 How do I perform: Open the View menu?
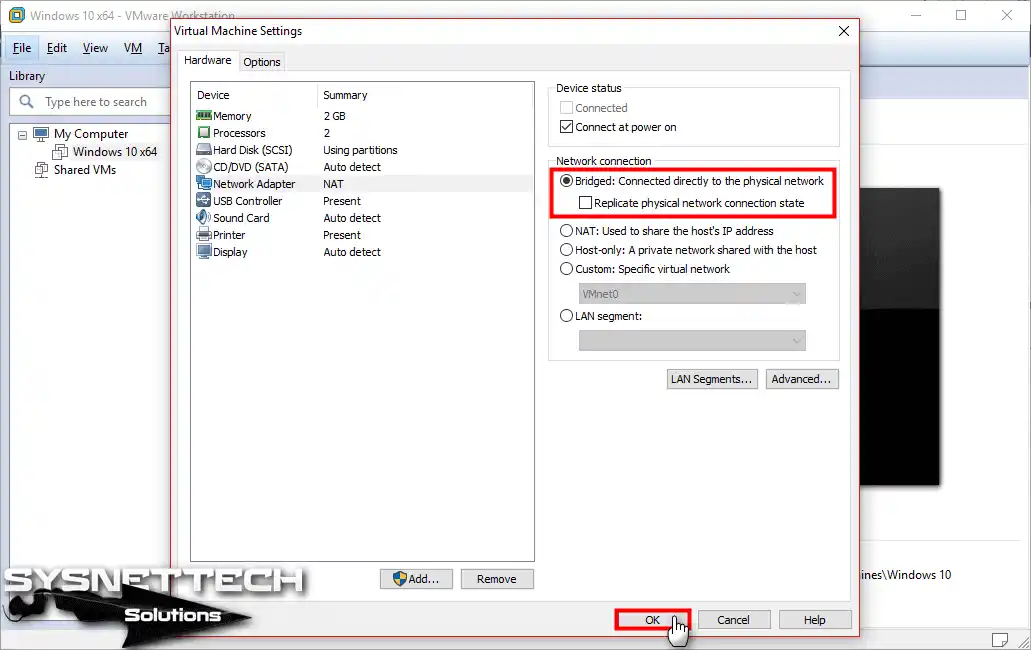tap(95, 48)
